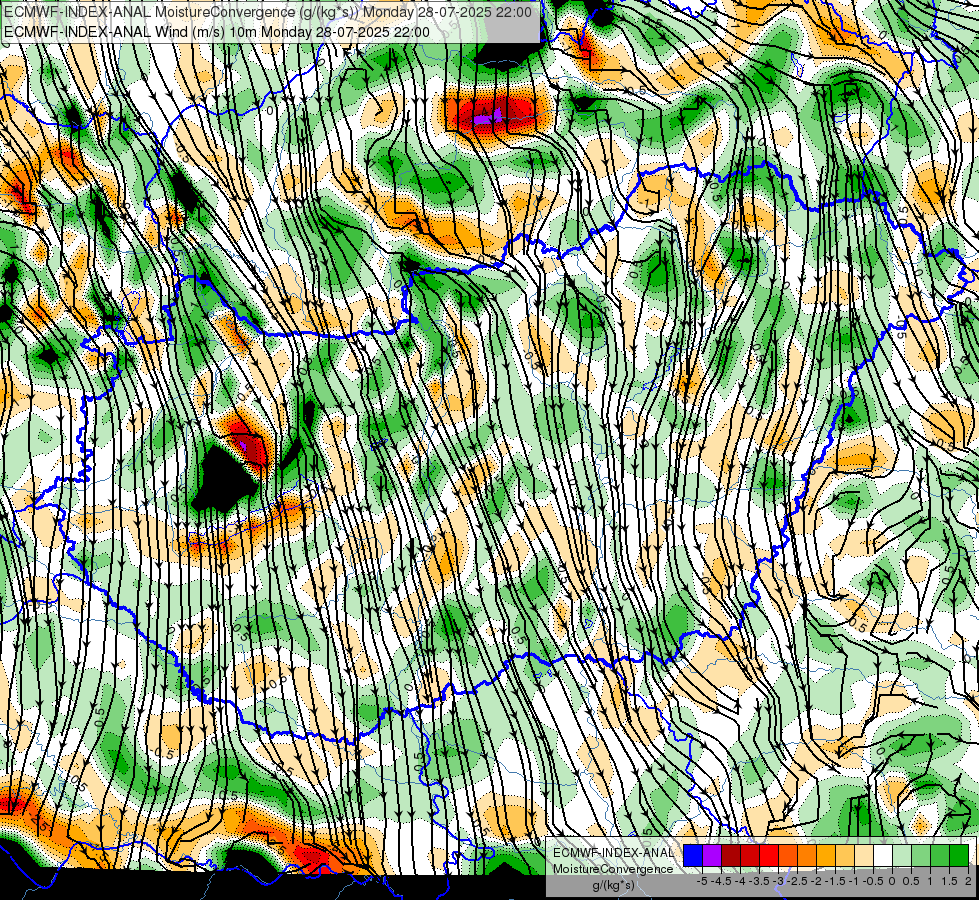
Task: Click the -1.5 legend tick label
Action: coord(835,881)
